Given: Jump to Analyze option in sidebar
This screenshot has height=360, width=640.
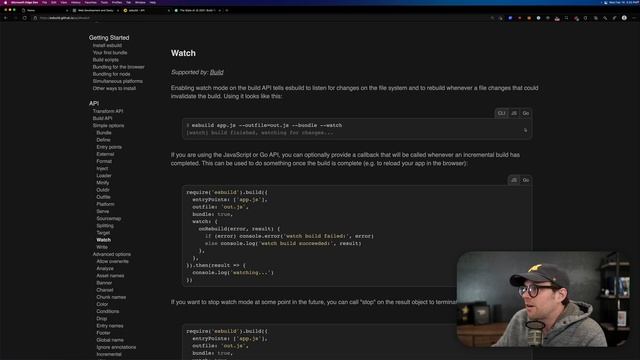Looking at the screenshot, I should pyautogui.click(x=105, y=269).
